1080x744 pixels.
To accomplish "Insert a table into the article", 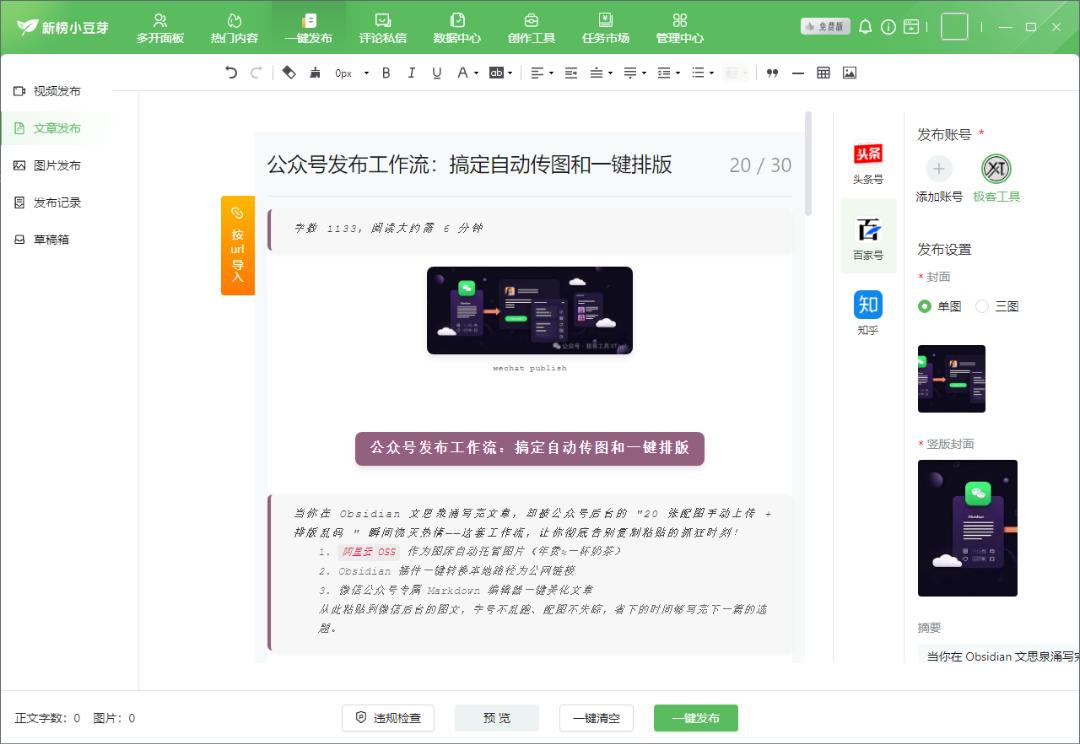I will [x=823, y=73].
